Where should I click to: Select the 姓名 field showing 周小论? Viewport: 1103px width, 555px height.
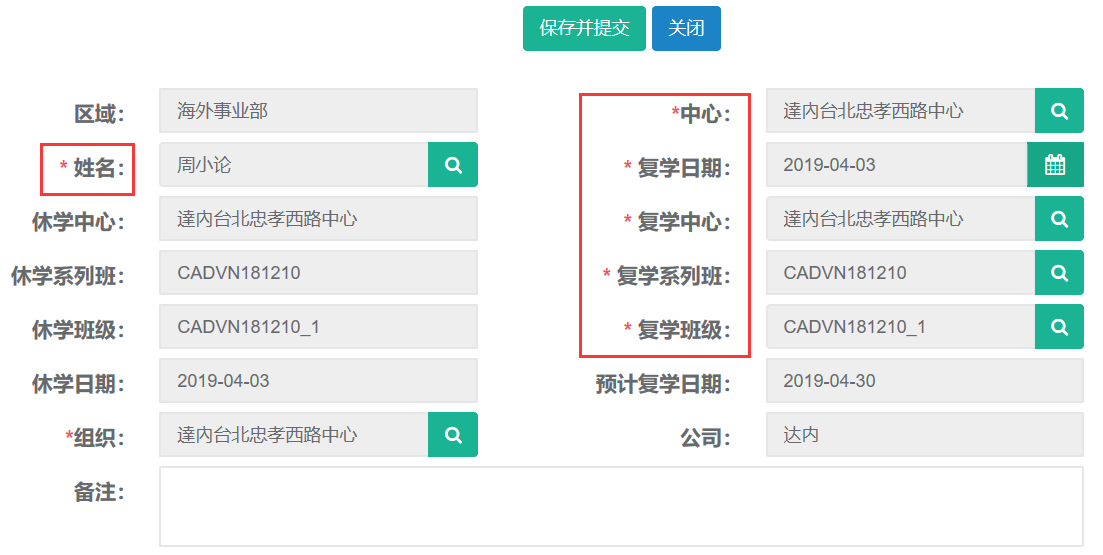point(294,165)
